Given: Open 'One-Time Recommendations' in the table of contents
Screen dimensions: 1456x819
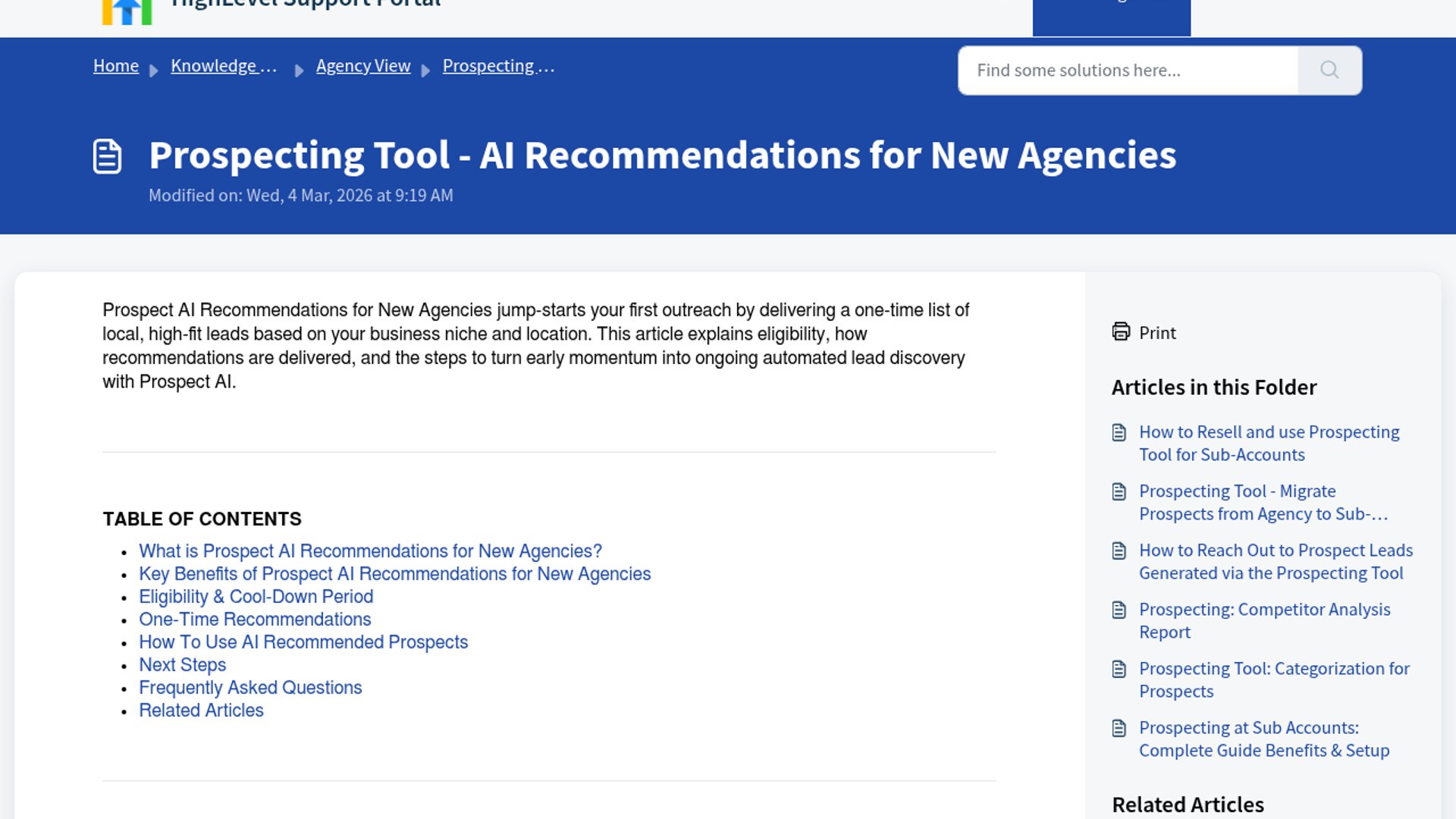Looking at the screenshot, I should click(255, 620).
